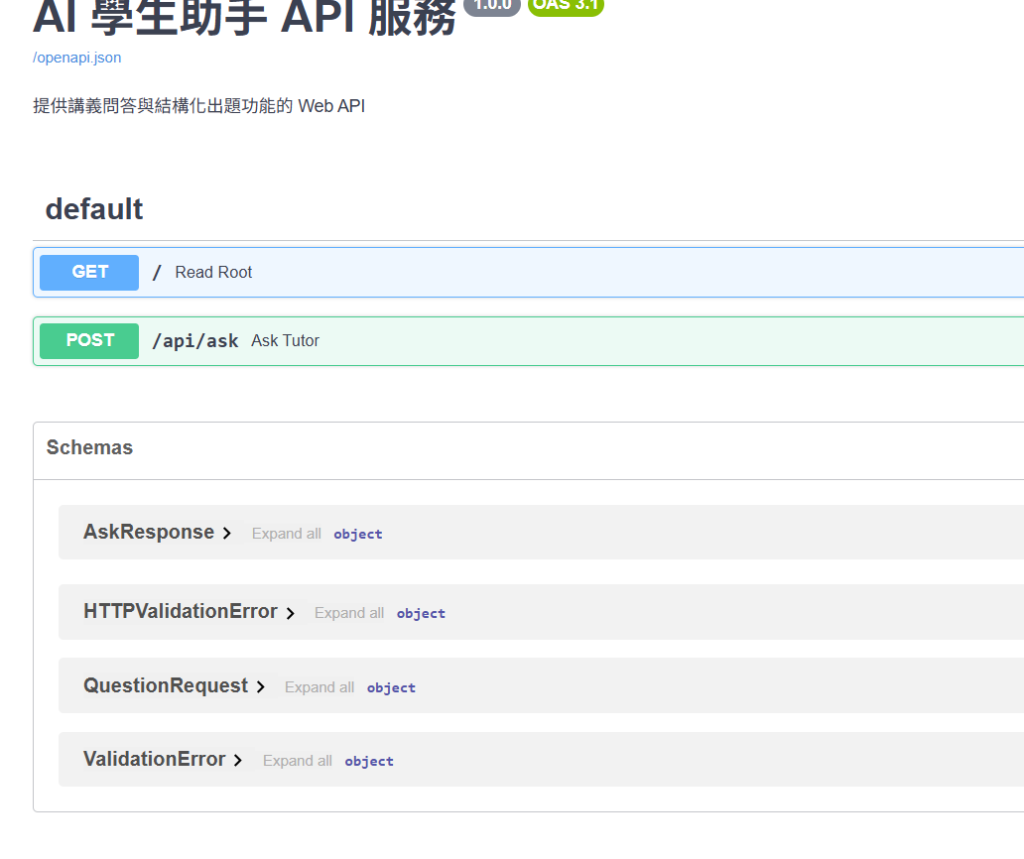Expand the QuestionRequest schema

click(165, 685)
